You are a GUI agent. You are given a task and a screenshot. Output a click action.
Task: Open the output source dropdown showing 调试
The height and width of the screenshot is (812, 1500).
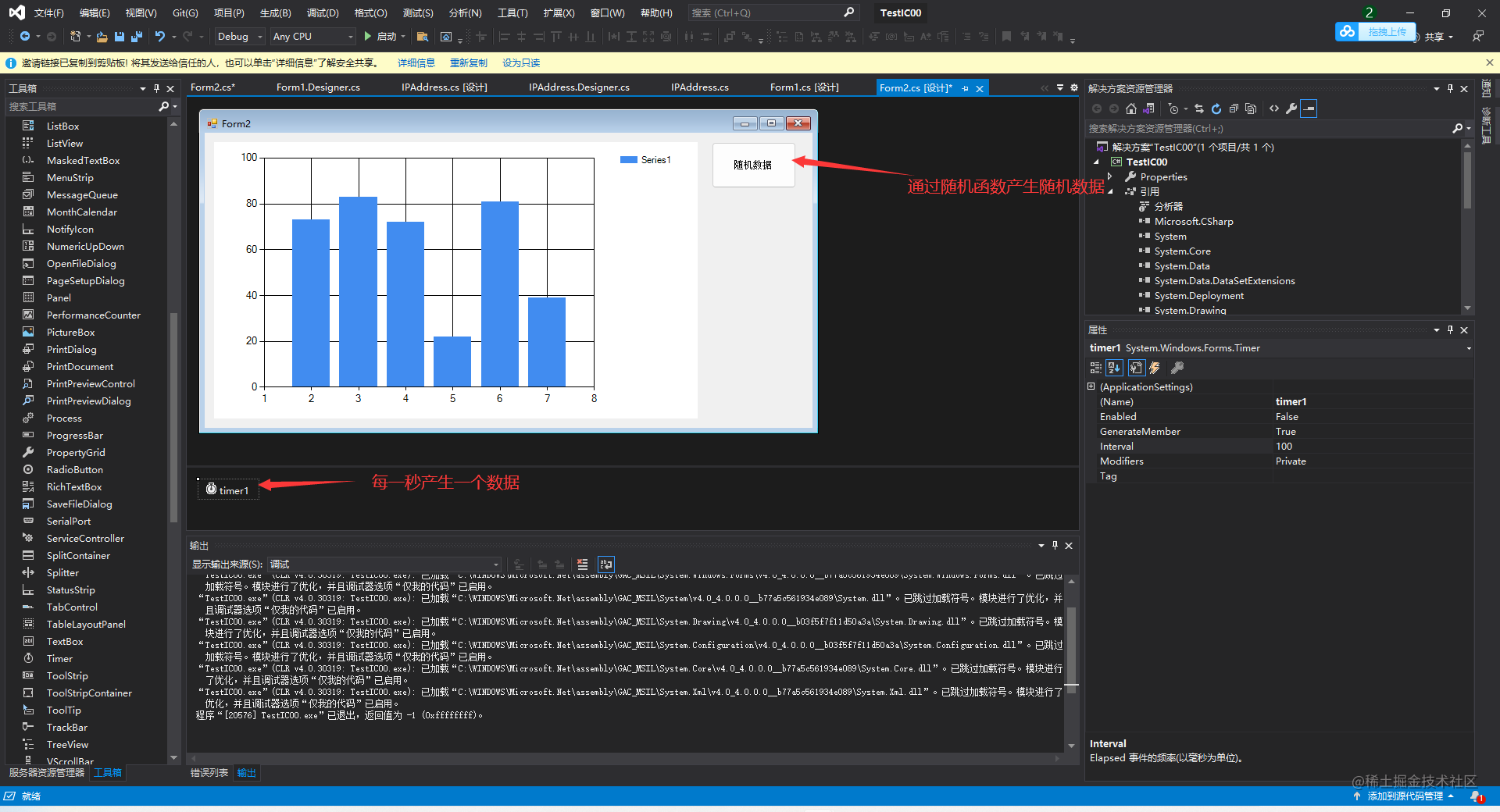384,564
